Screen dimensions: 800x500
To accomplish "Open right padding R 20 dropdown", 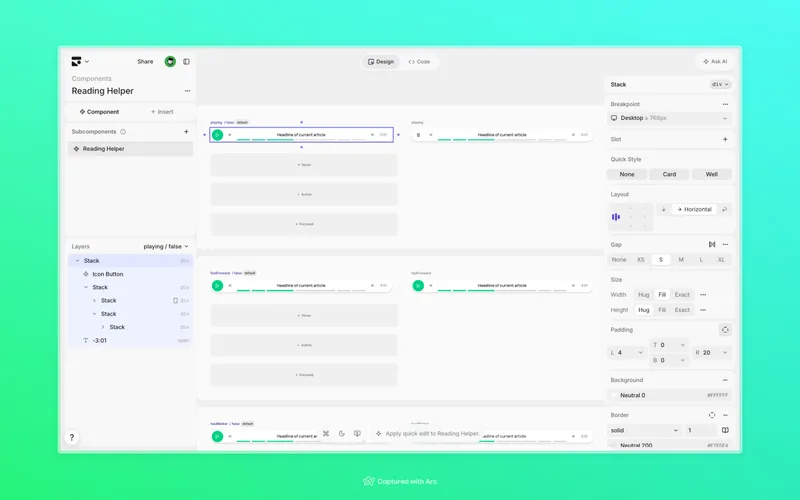I will 711,353.
